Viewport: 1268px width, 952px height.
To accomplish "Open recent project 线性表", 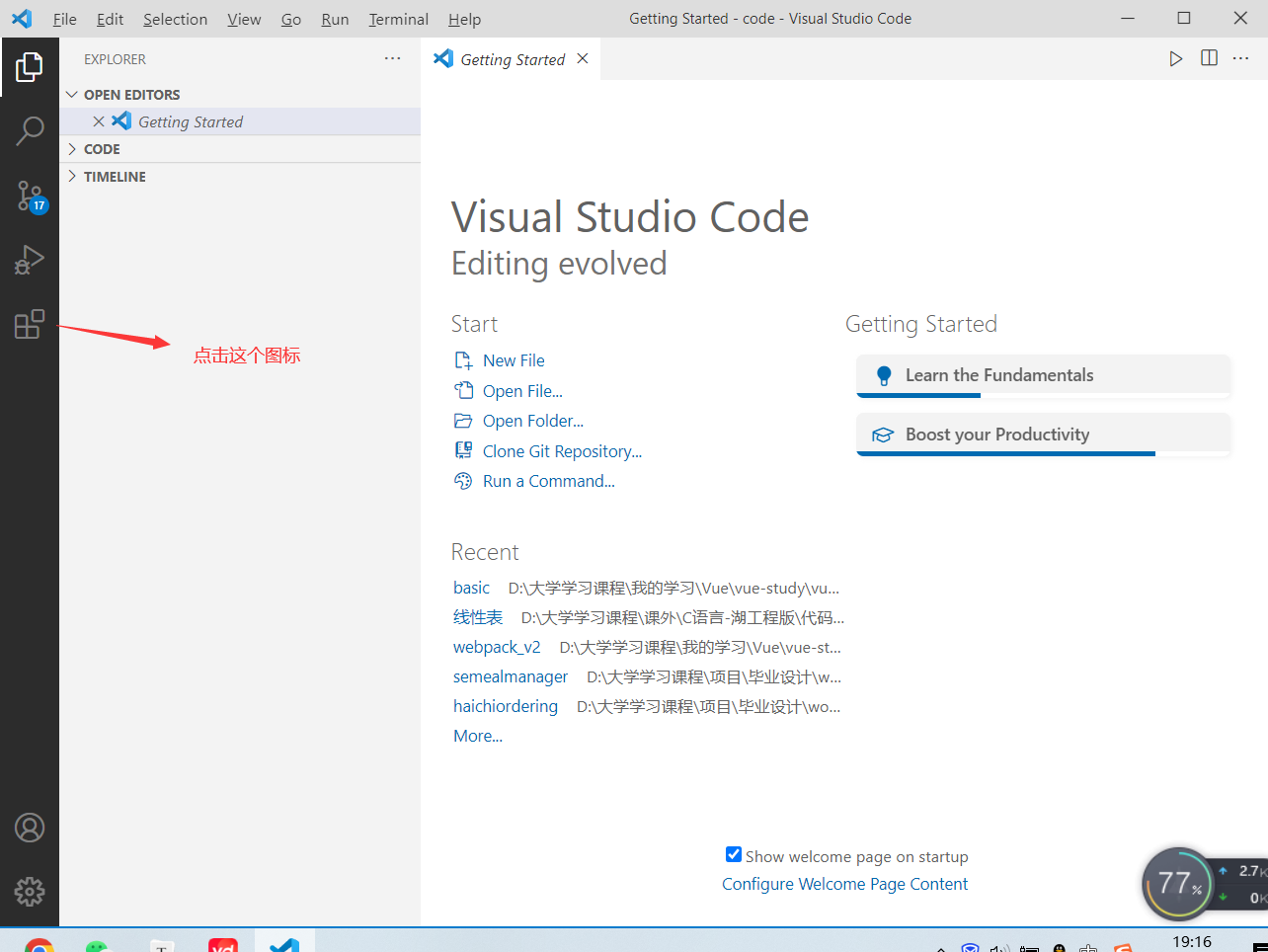I will pyautogui.click(x=478, y=617).
